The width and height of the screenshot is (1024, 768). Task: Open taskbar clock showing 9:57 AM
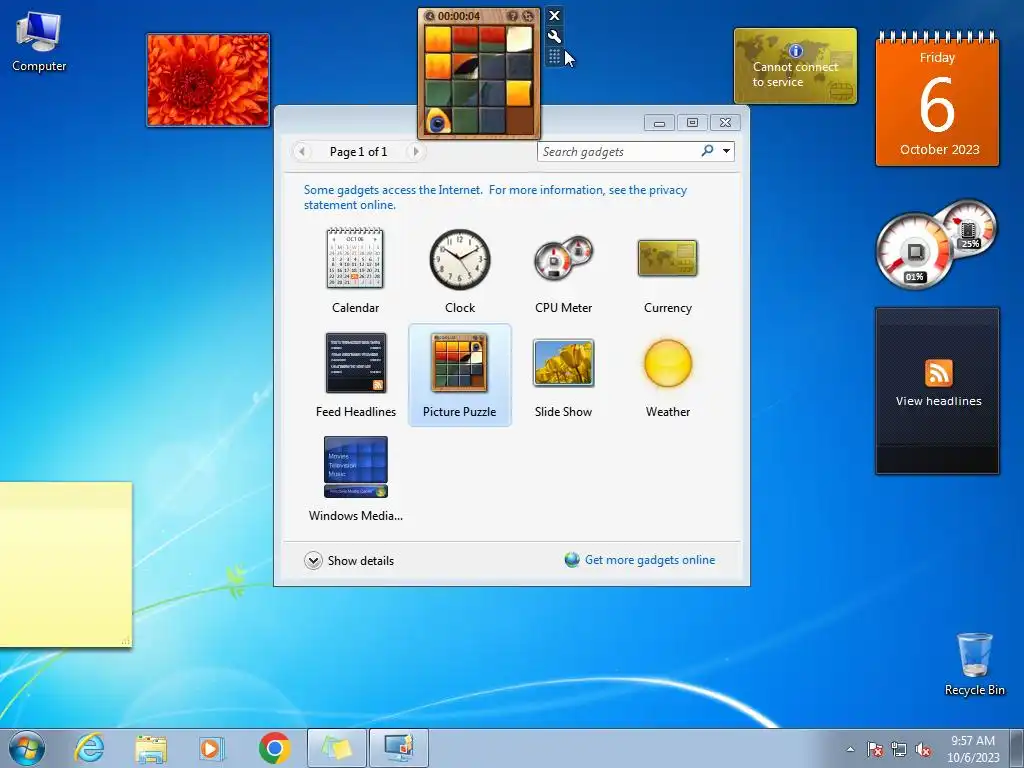[x=973, y=748]
